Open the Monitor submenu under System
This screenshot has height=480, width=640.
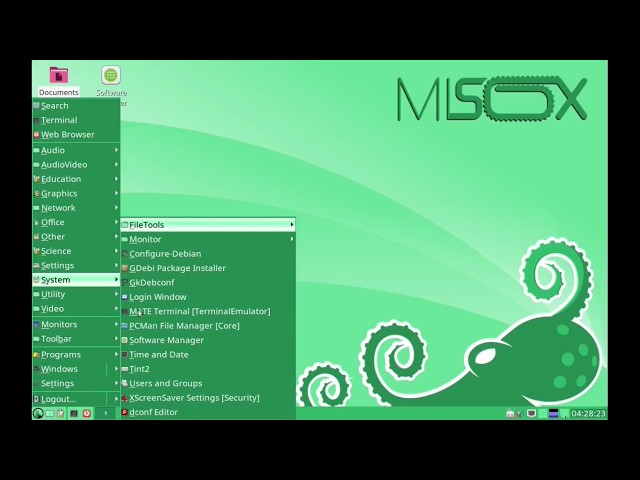(208, 239)
